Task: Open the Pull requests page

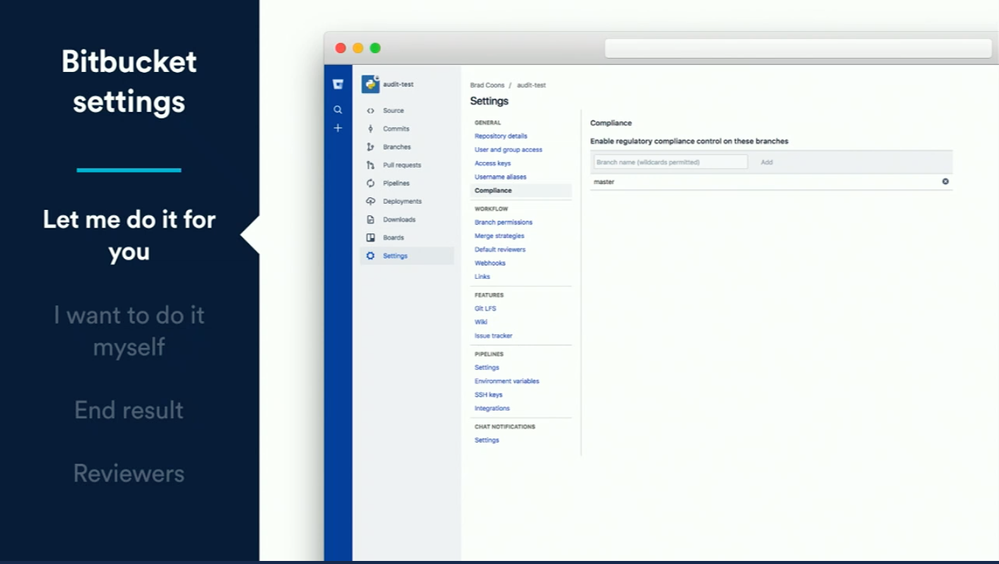Action: [x=401, y=165]
